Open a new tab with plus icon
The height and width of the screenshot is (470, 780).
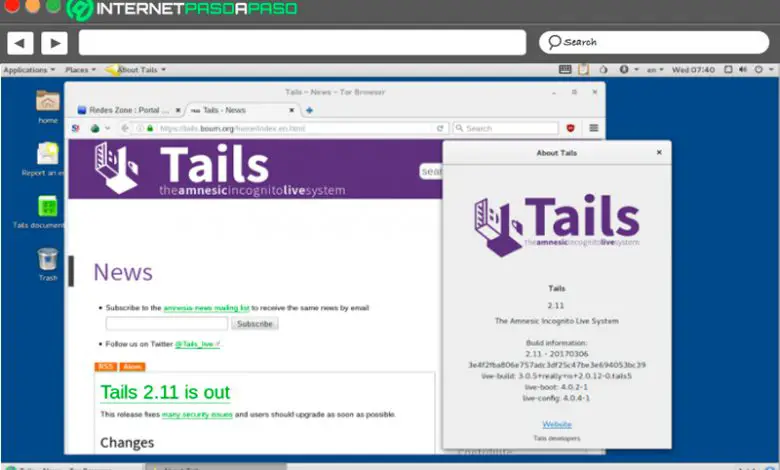(x=309, y=110)
